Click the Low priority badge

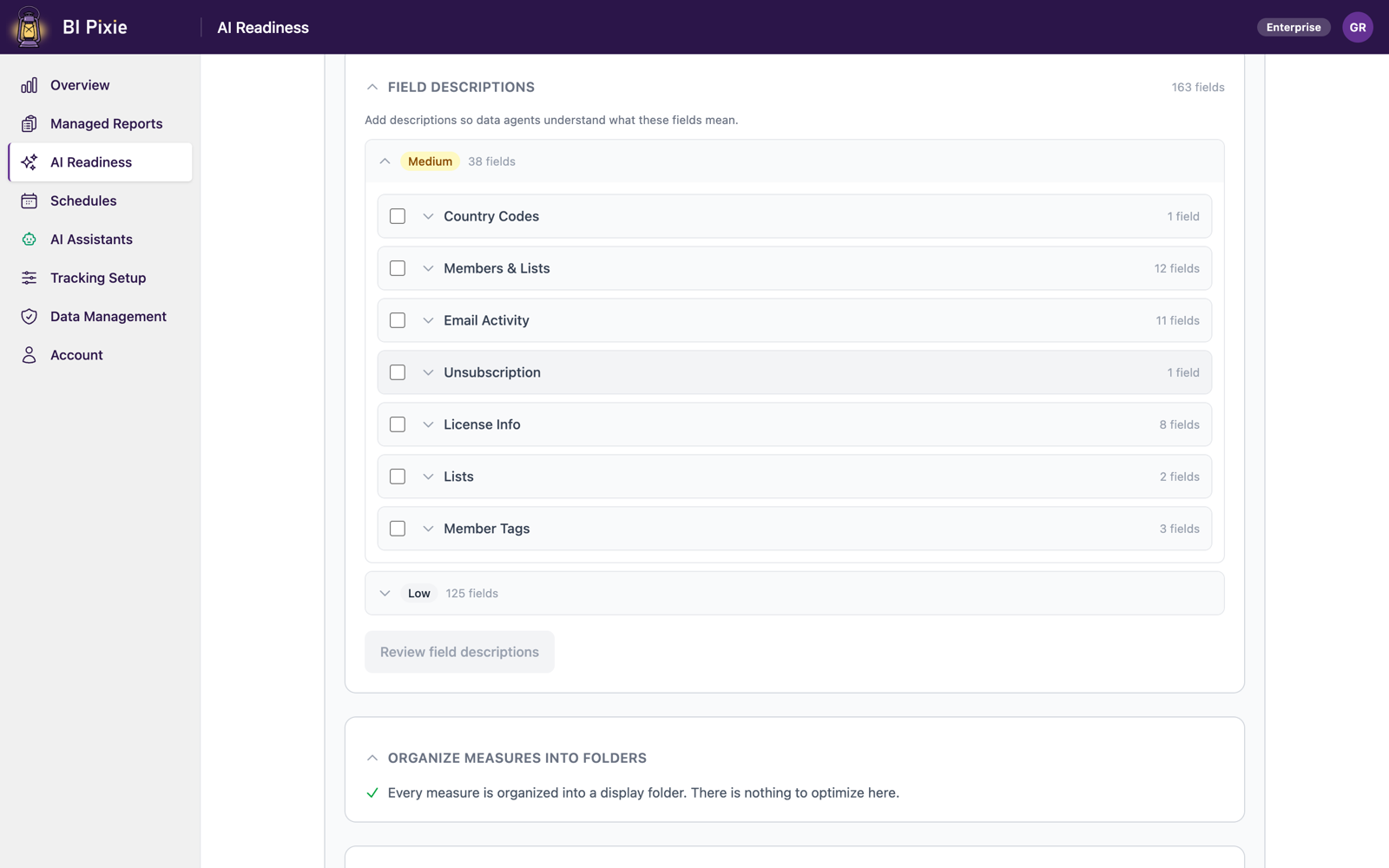pyautogui.click(x=419, y=594)
